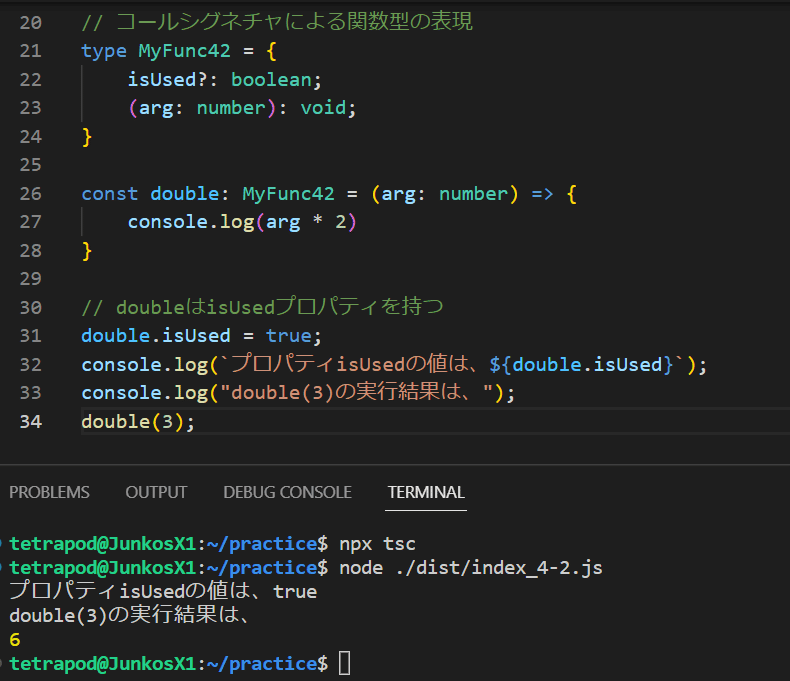Click the node ./dist/index_4-2.js command

[x=471, y=568]
